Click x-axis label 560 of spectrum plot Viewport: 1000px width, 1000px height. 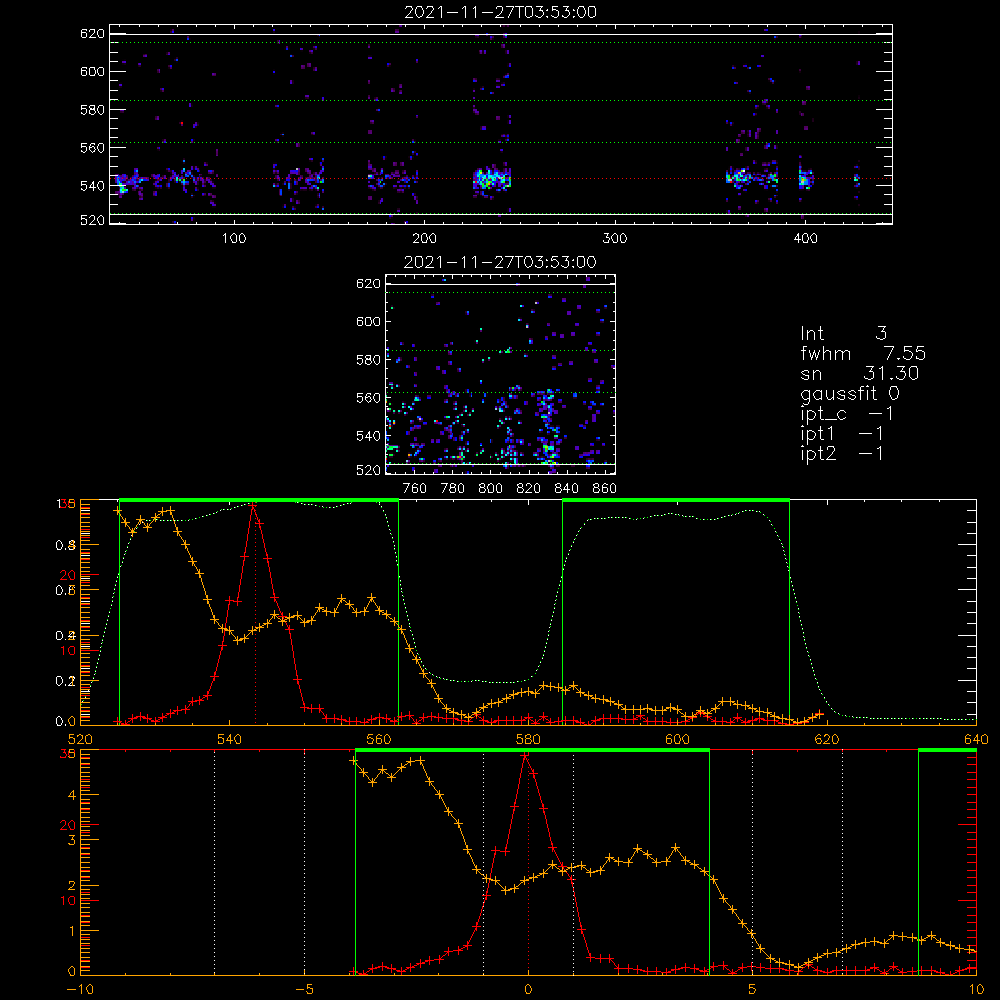pyautogui.click(x=379, y=739)
